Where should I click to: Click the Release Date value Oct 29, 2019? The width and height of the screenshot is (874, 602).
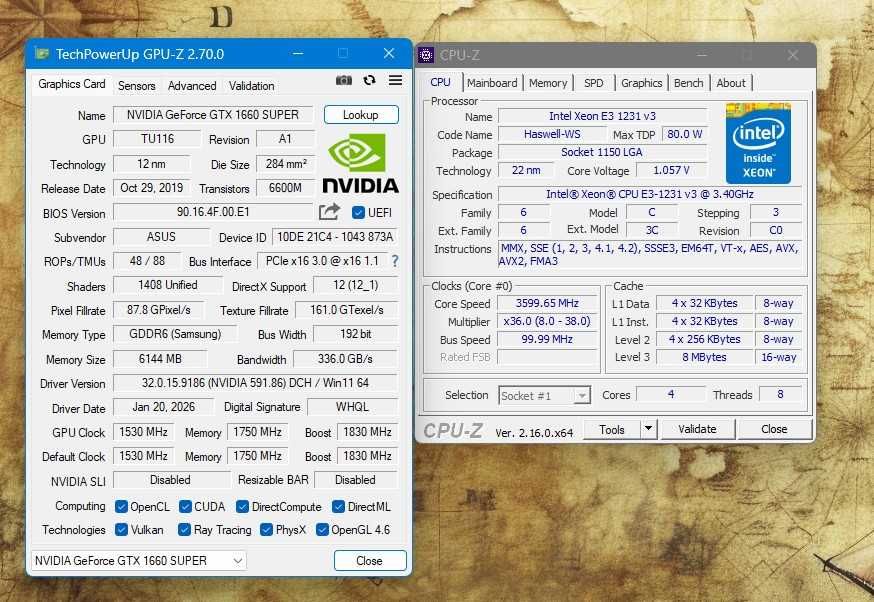coord(152,188)
